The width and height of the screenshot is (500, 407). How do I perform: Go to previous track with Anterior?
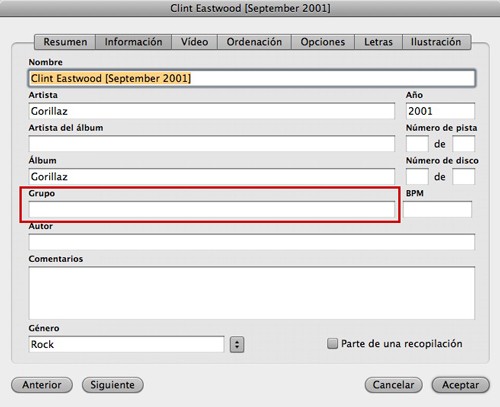click(x=42, y=385)
